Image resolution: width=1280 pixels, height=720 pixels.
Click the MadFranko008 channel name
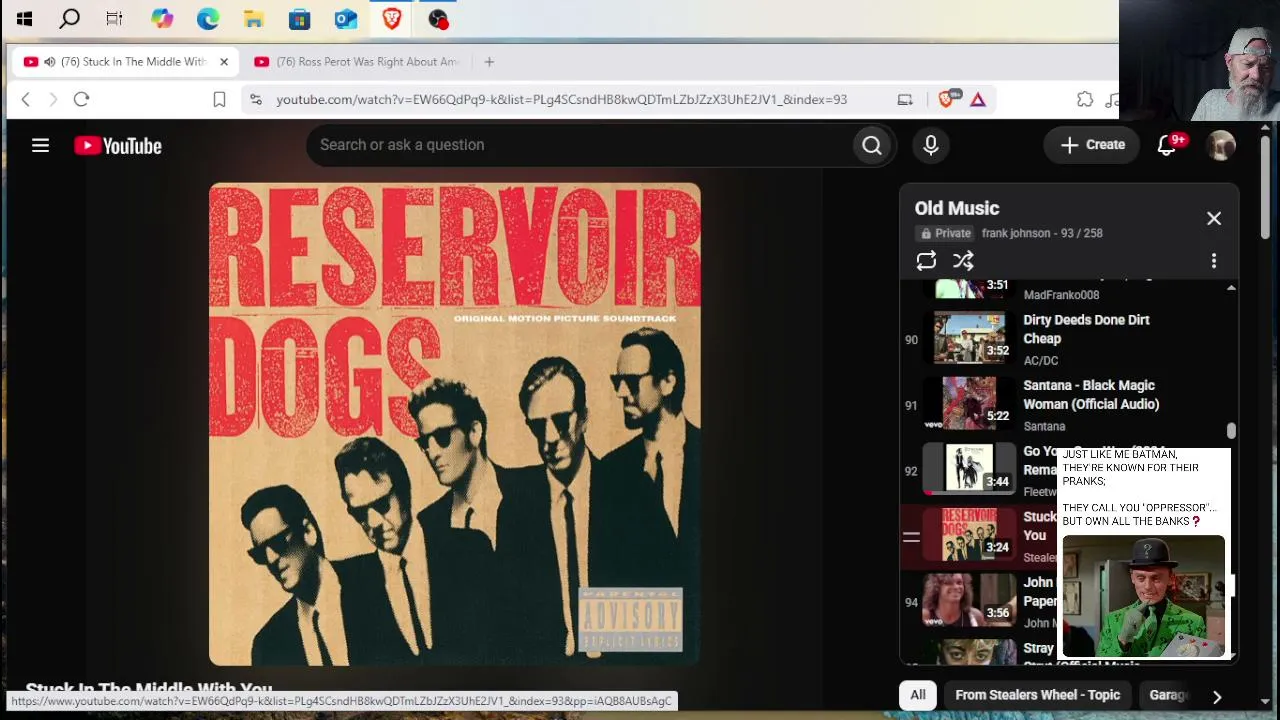(x=1061, y=295)
